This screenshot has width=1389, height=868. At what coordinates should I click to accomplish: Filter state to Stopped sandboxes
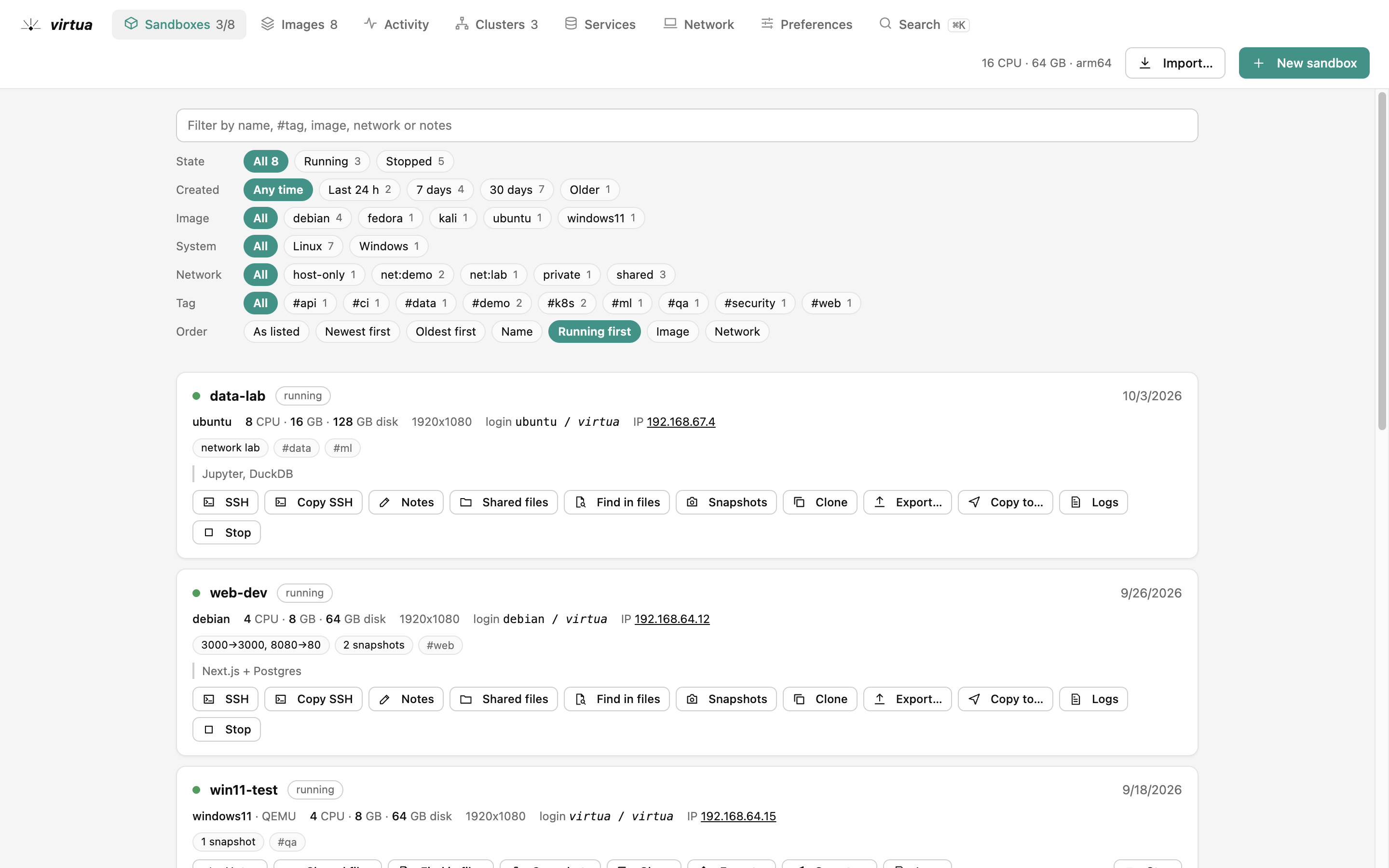[x=414, y=162]
